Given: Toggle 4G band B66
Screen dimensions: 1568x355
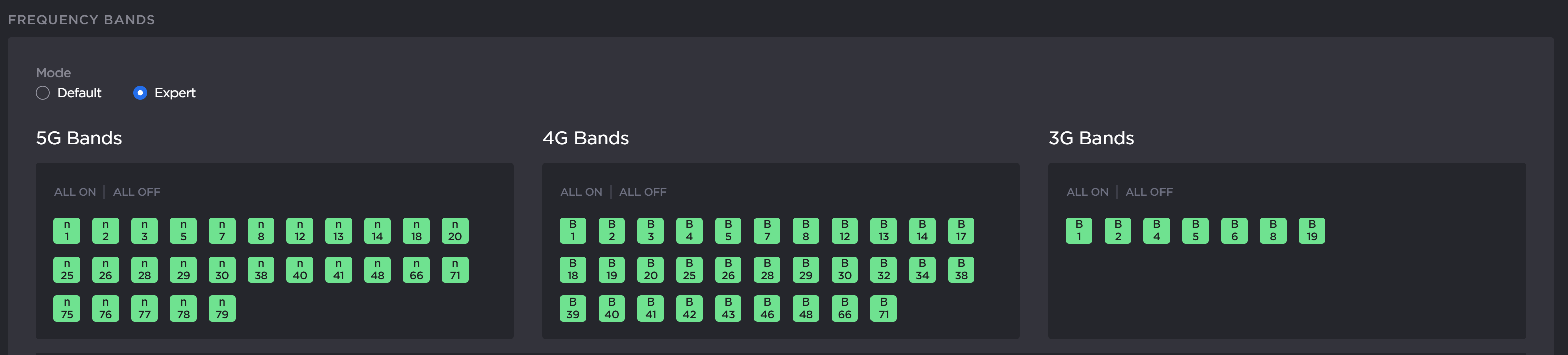Looking at the screenshot, I should tap(844, 309).
